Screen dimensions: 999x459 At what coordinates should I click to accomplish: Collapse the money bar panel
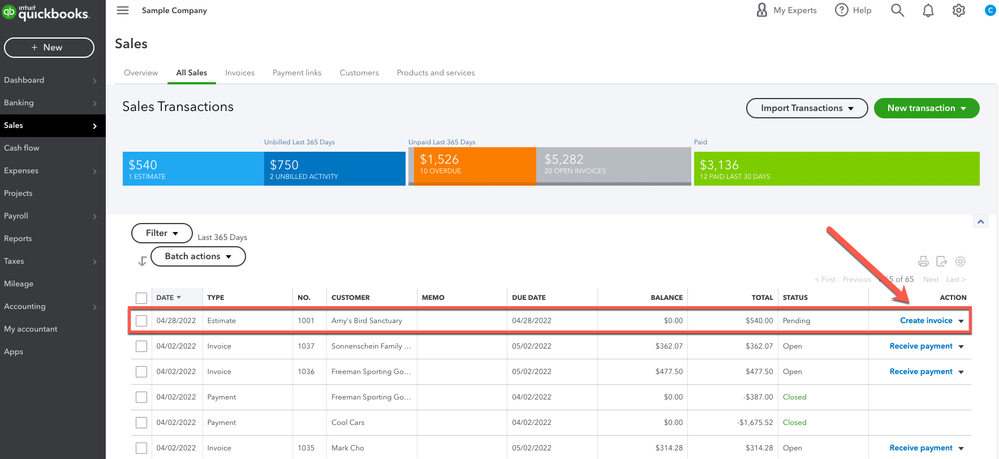tap(980, 221)
